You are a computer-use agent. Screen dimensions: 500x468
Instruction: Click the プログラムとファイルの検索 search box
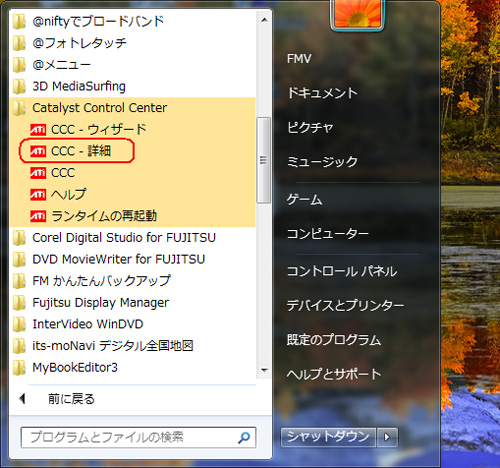(138, 437)
